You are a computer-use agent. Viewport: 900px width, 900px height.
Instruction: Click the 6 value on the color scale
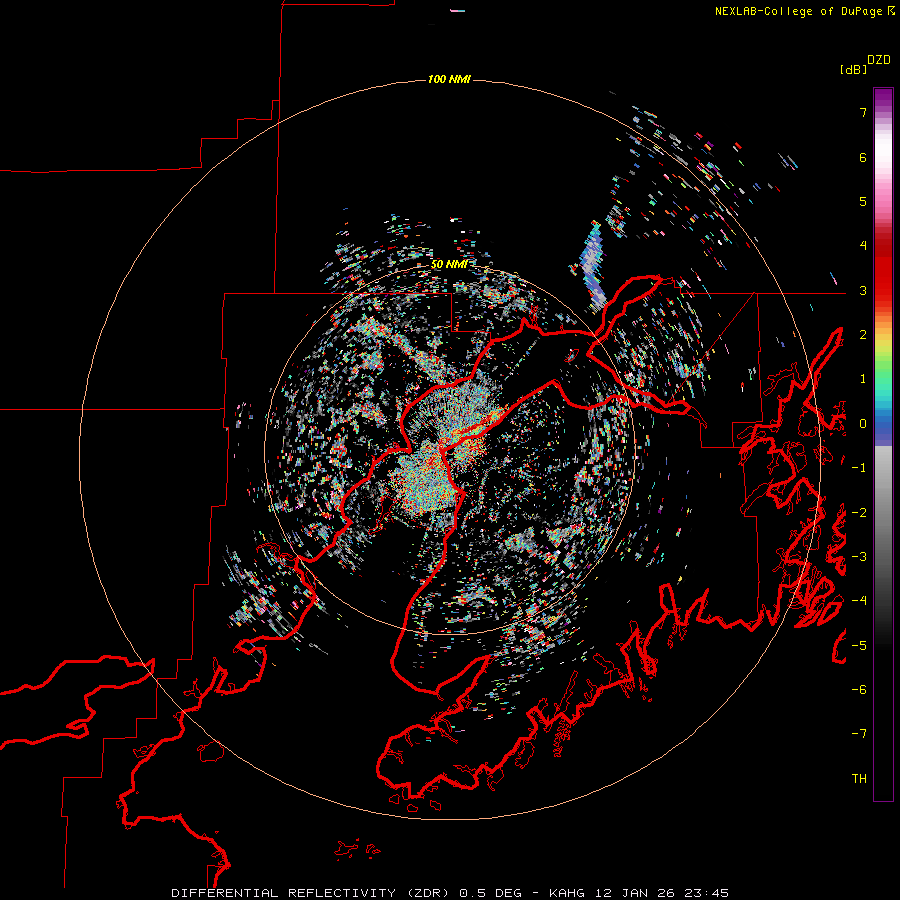pyautogui.click(x=863, y=157)
